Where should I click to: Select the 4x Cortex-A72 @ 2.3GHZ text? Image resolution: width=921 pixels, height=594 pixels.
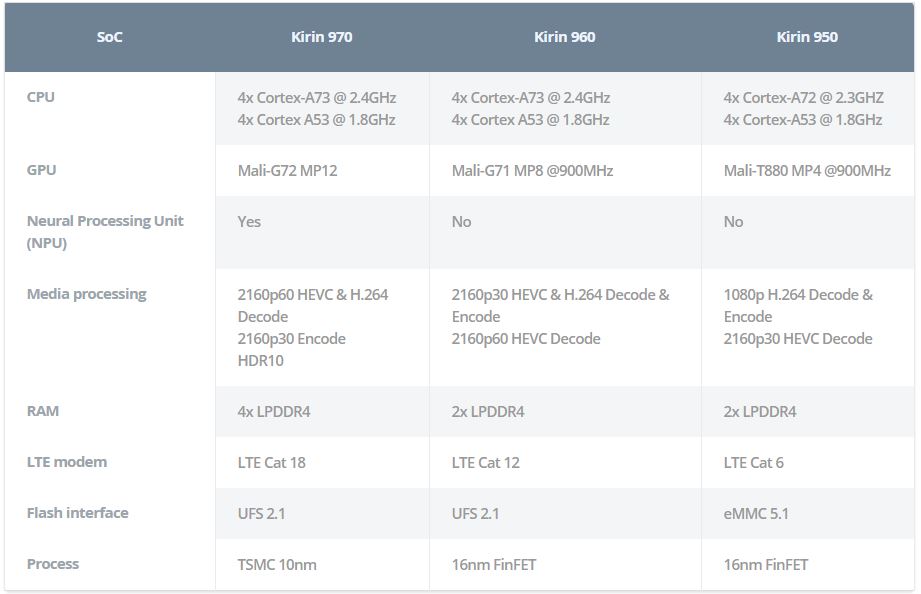coord(804,98)
